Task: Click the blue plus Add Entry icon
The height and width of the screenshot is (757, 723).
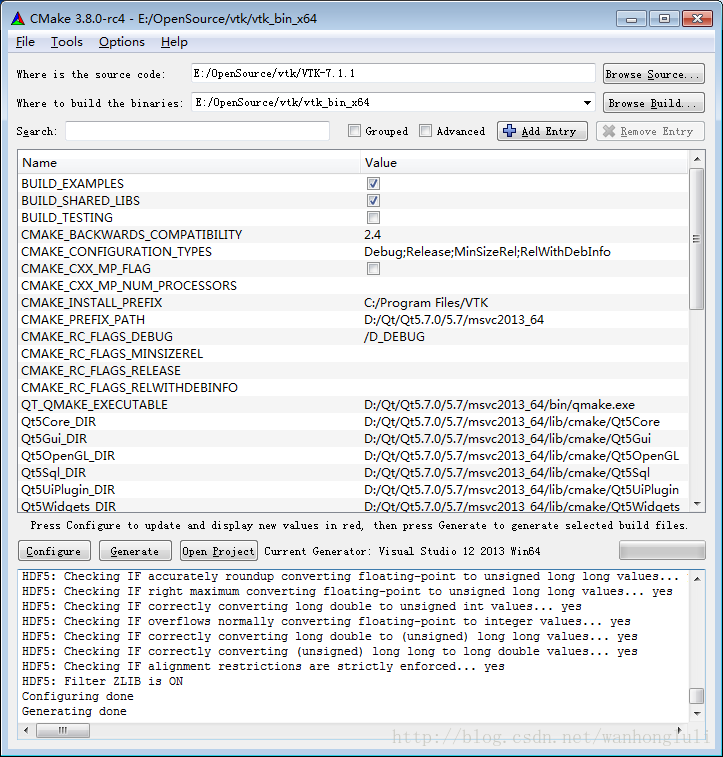Action: [x=509, y=131]
